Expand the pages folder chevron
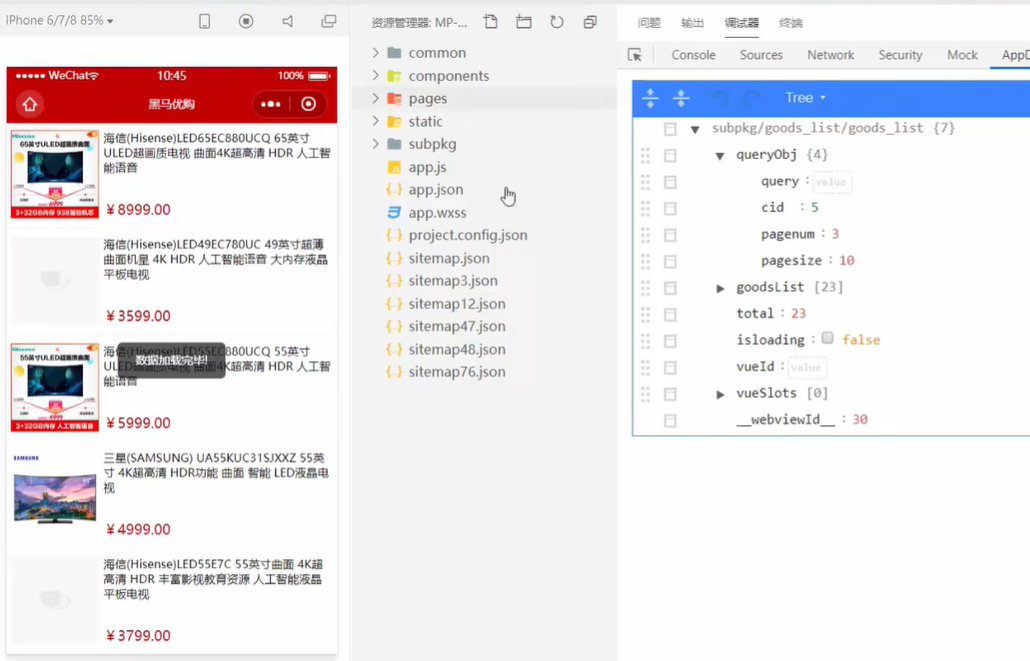Image resolution: width=1030 pixels, height=661 pixels. click(375, 99)
